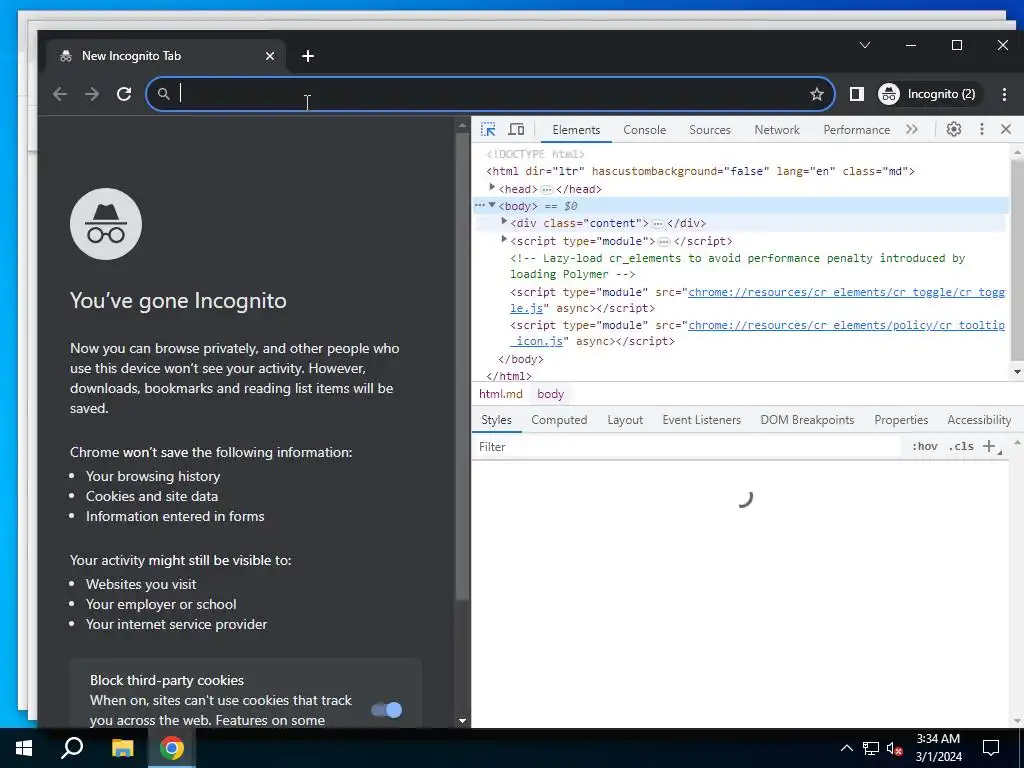1024x768 pixels.
Task: Open the Performance tab
Action: click(856, 130)
